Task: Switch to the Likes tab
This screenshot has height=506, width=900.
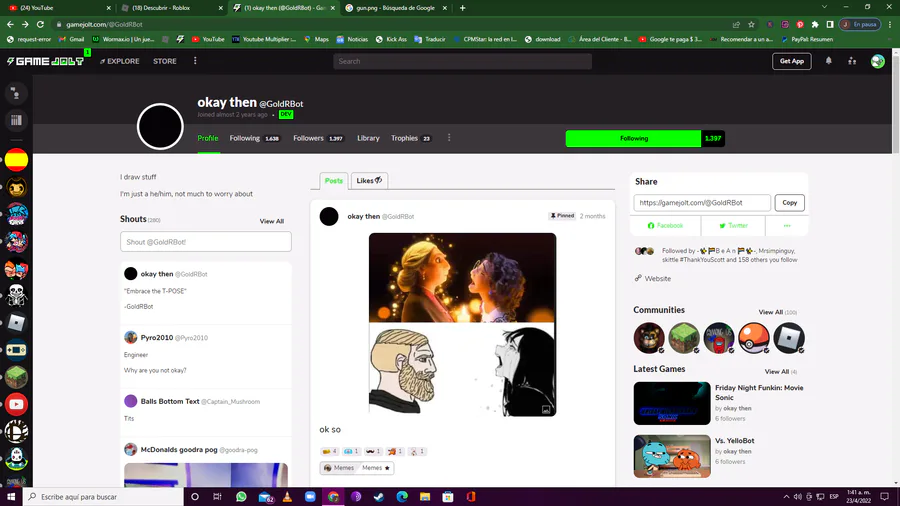Action: click(369, 180)
